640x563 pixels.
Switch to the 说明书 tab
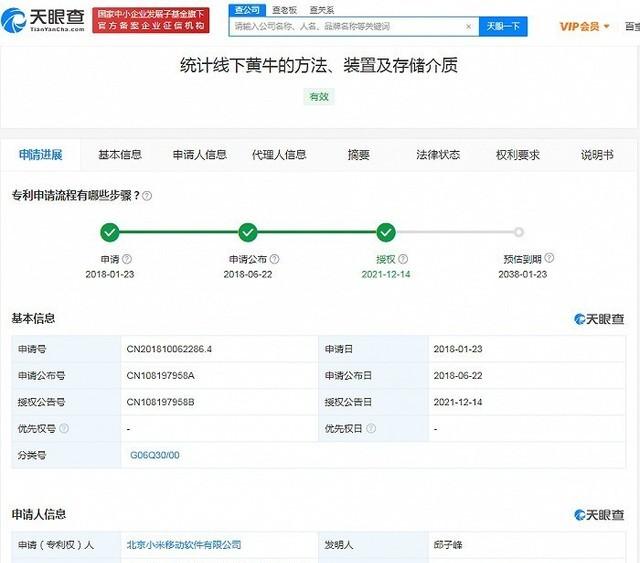[597, 155]
